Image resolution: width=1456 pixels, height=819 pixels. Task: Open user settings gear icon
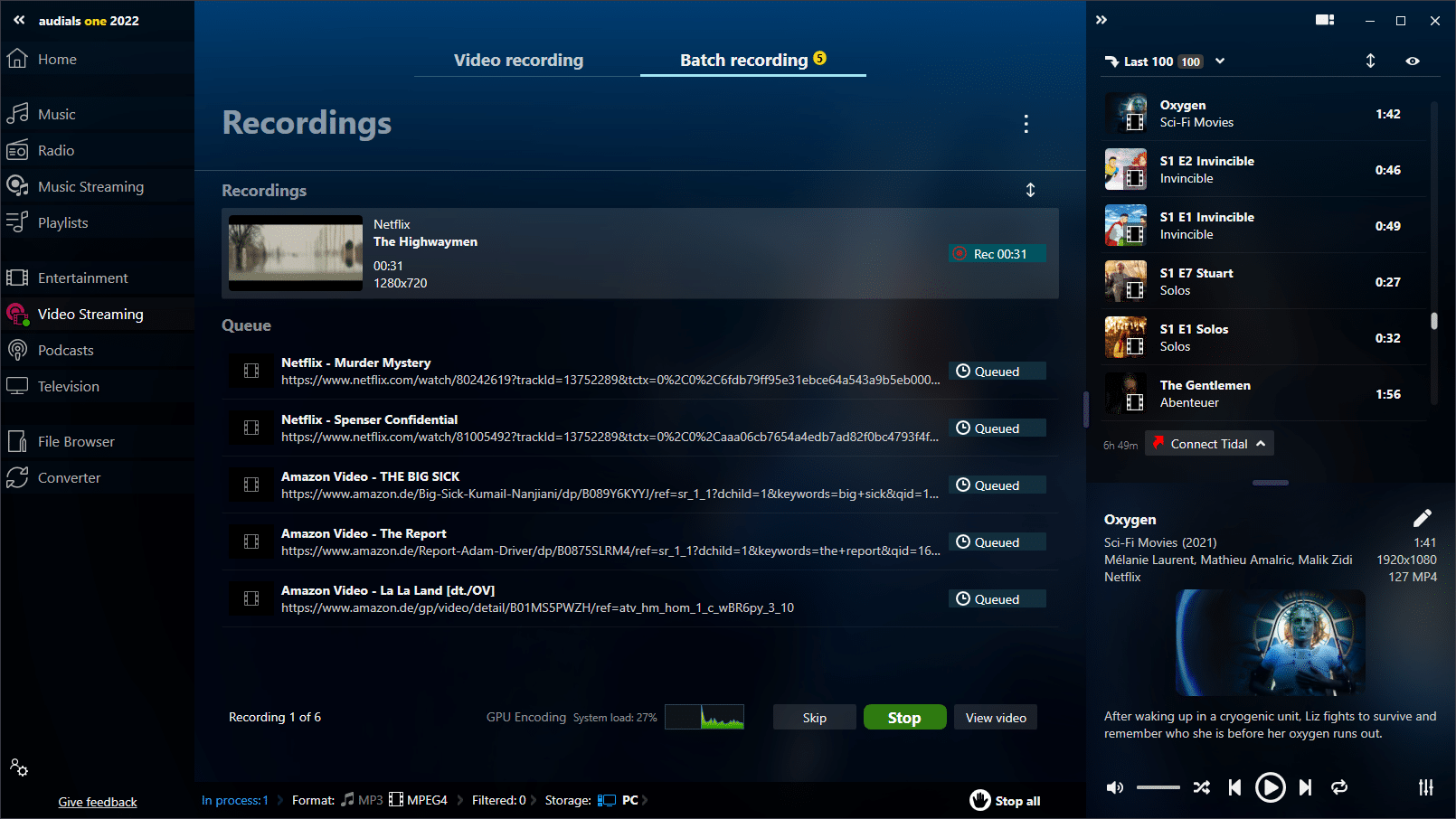19,767
